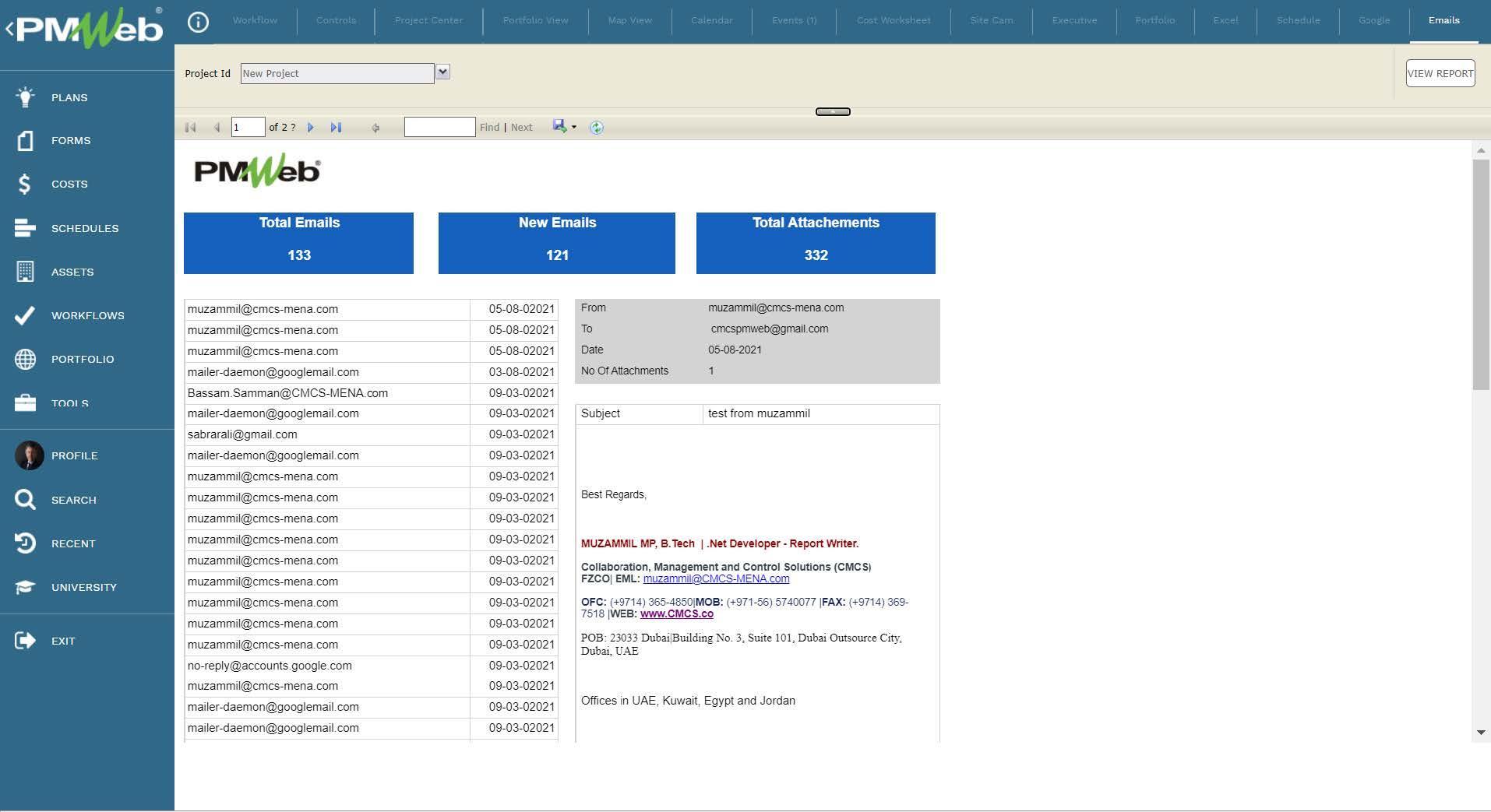The height and width of the screenshot is (812, 1491).
Task: Open the Excel tab
Action: 1225,20
